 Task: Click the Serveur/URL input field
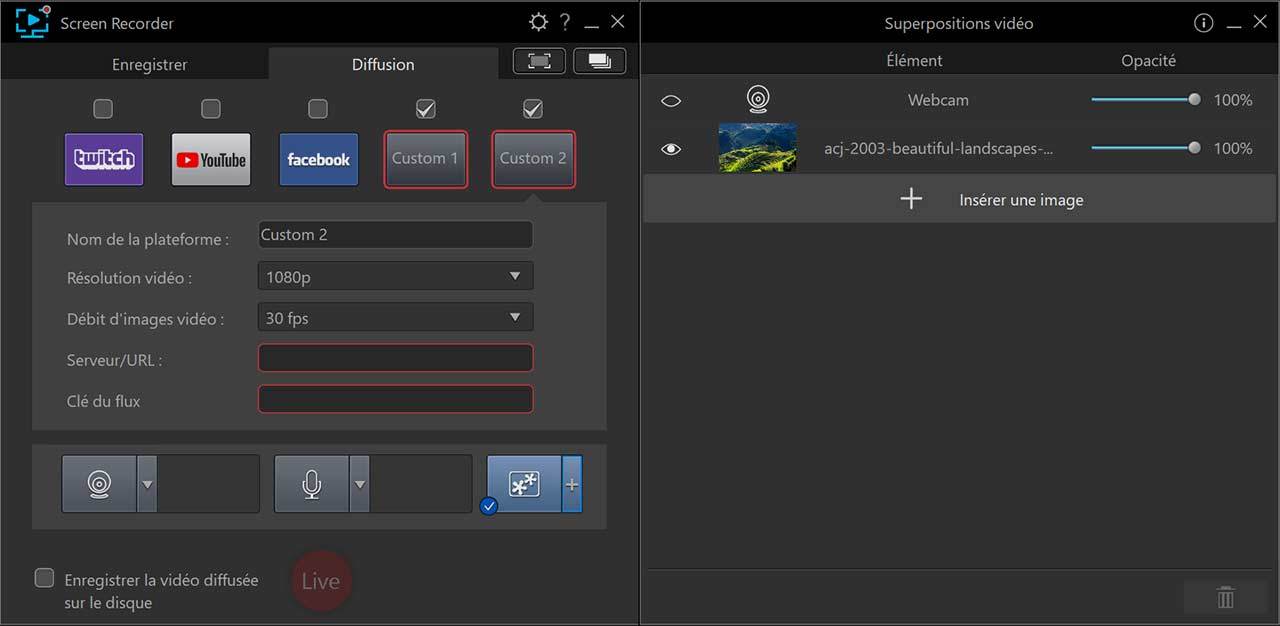(x=395, y=359)
